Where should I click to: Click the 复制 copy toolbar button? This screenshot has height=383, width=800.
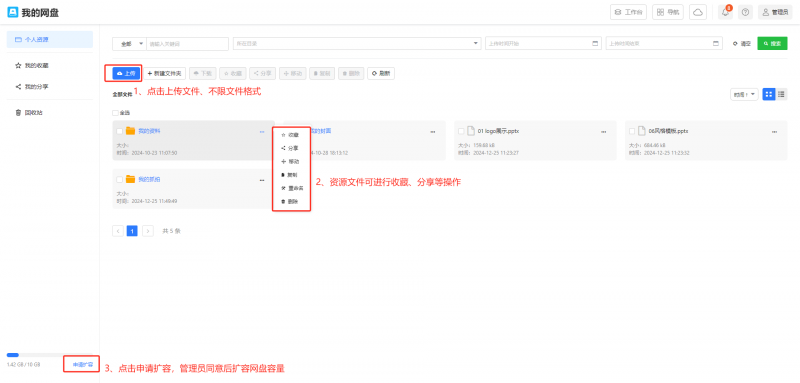[322, 73]
